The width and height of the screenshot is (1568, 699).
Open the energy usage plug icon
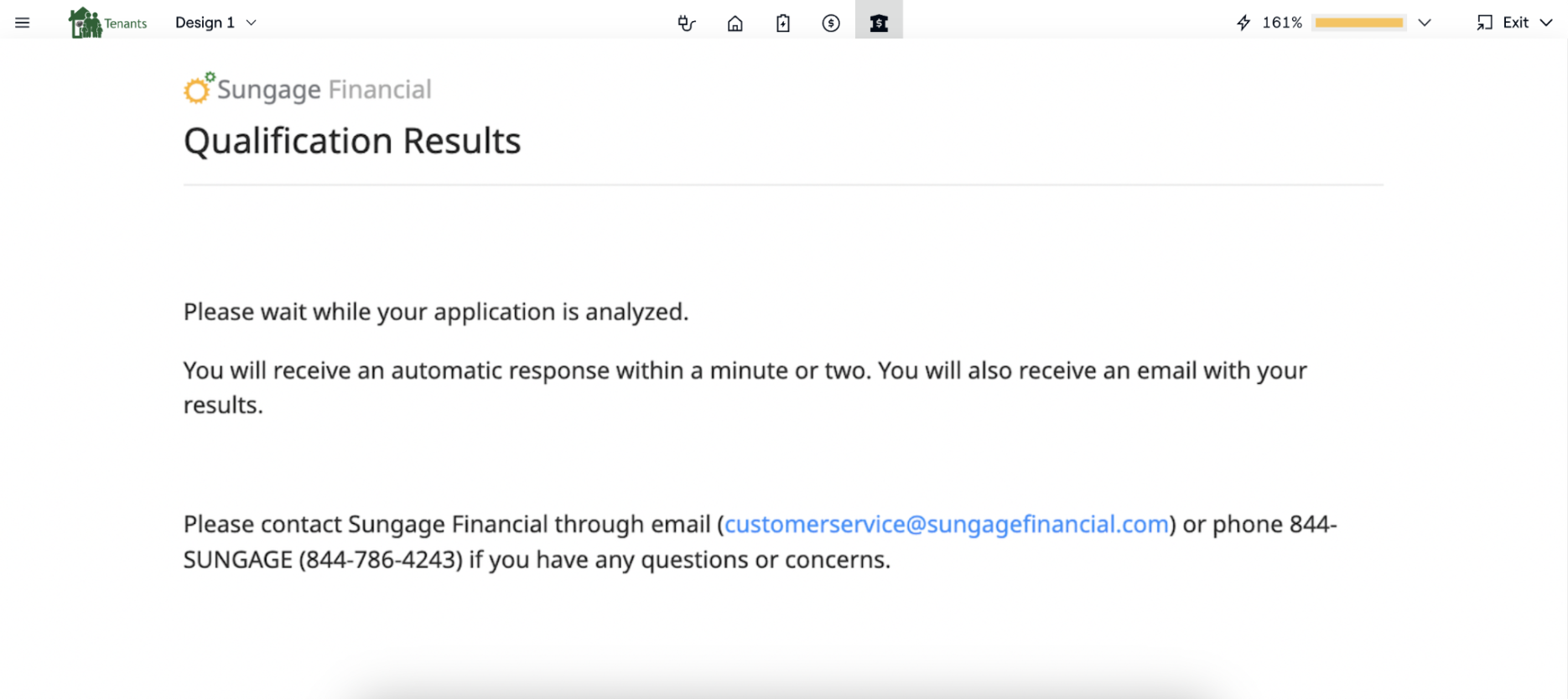point(687,23)
